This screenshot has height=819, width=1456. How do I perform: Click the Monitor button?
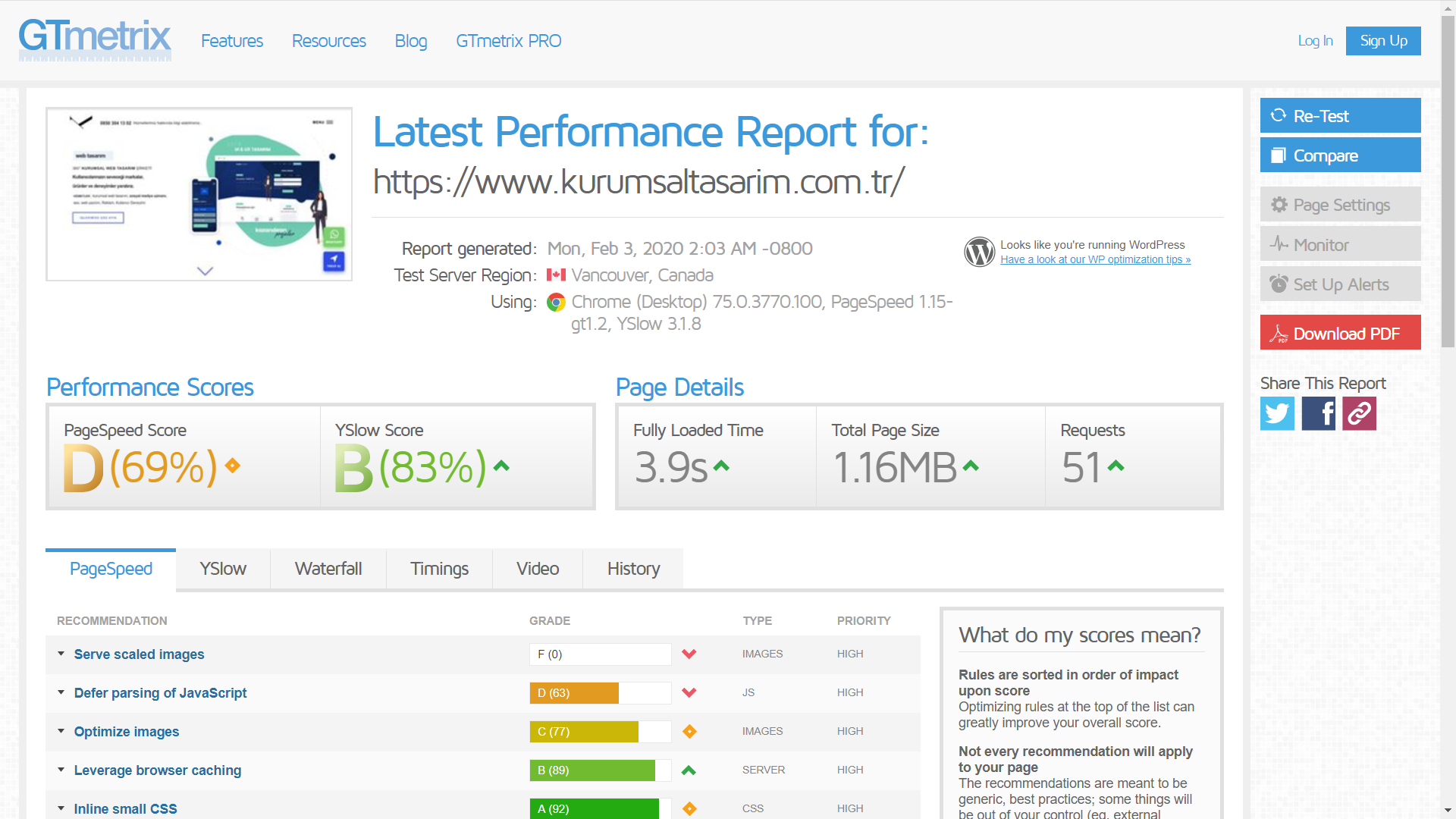click(x=1340, y=244)
